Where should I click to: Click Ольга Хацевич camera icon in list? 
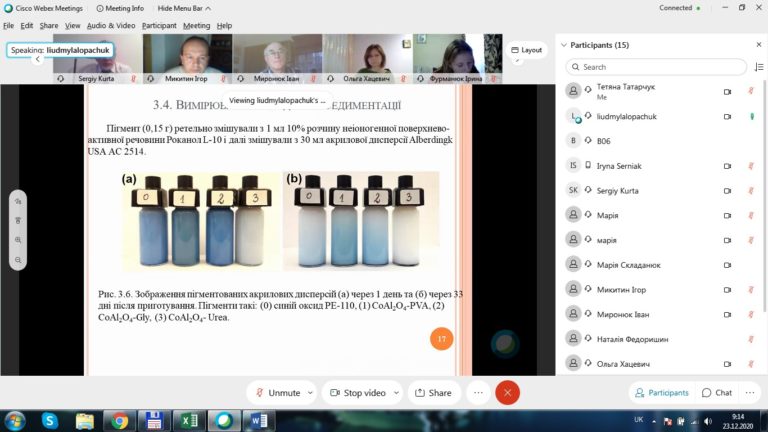tap(727, 364)
